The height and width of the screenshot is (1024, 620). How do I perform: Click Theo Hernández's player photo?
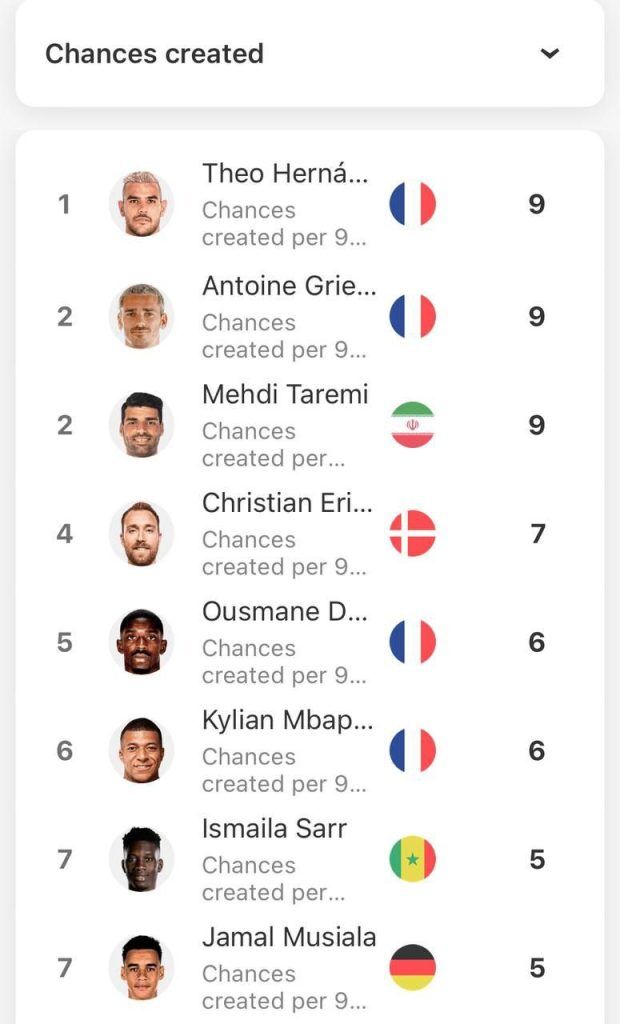pyautogui.click(x=141, y=204)
